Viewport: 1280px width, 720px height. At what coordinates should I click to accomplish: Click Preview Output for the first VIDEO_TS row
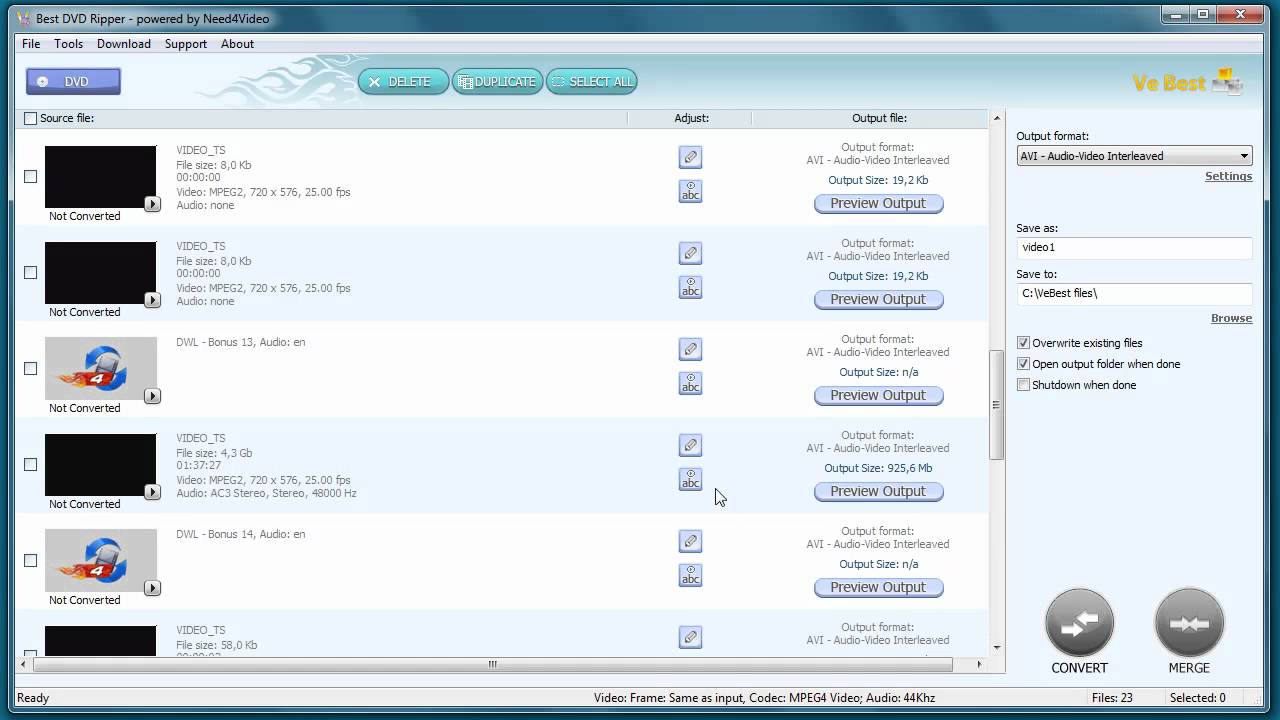[x=878, y=203]
